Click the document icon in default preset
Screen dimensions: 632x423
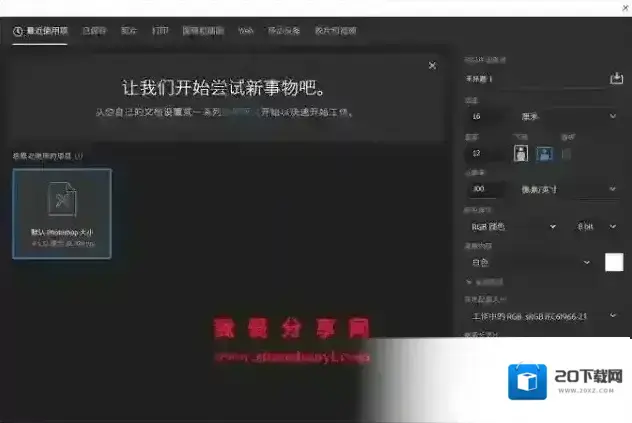pyautogui.click(x=62, y=198)
